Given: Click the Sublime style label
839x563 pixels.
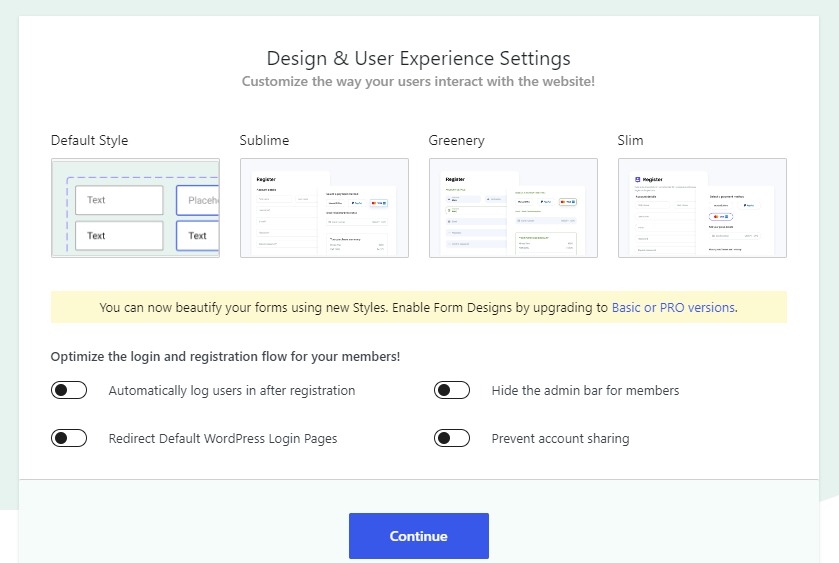Looking at the screenshot, I should pyautogui.click(x=264, y=140).
